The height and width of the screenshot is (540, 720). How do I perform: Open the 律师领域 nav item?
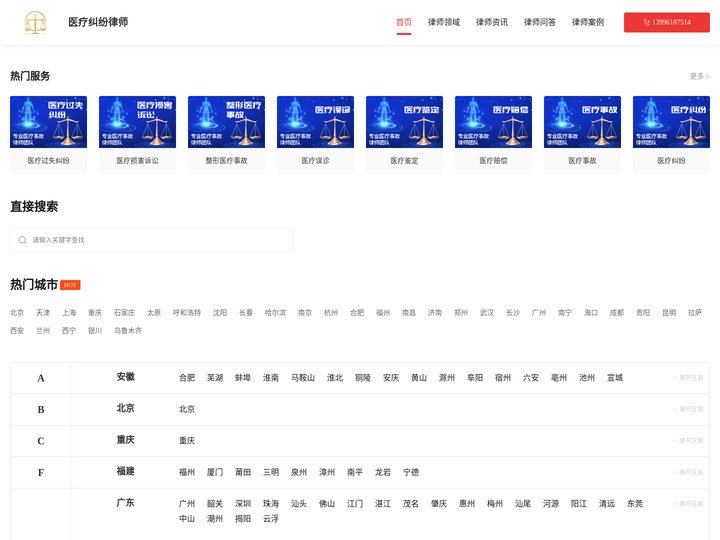pos(444,22)
